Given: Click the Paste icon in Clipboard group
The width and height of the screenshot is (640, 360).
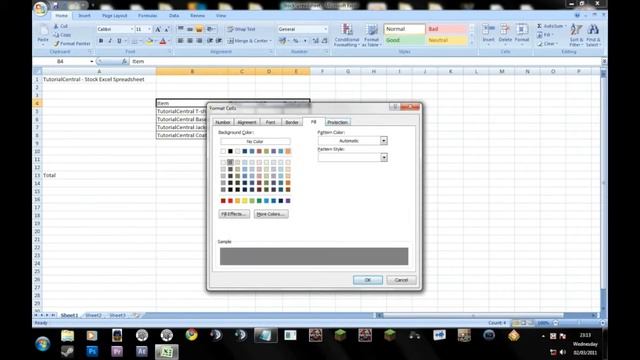Looking at the screenshot, I should [43, 31].
